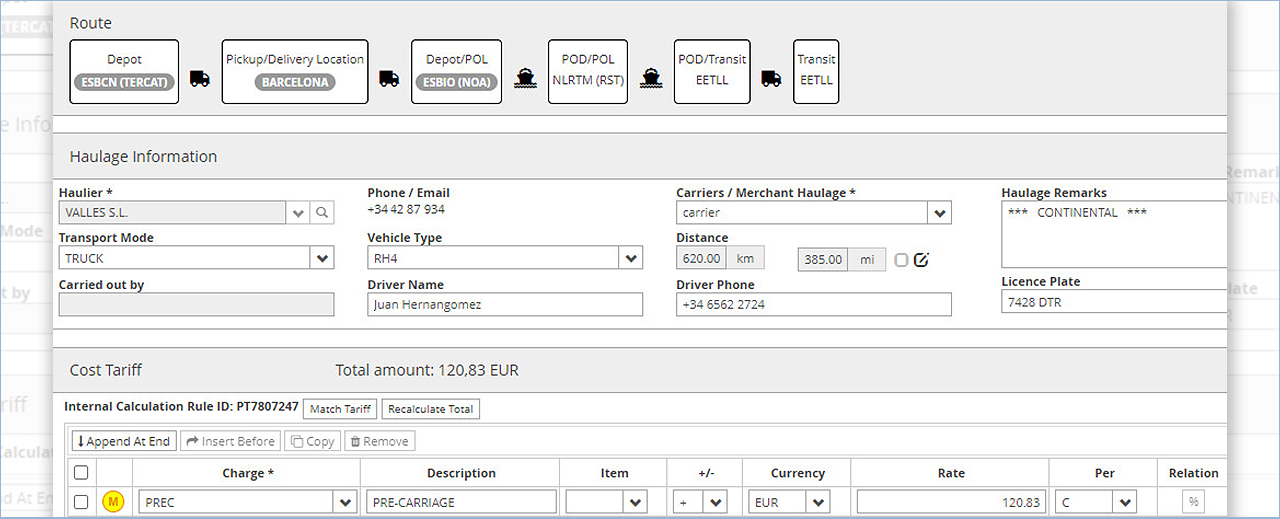Click the Distance edit pencil icon

[x=921, y=260]
